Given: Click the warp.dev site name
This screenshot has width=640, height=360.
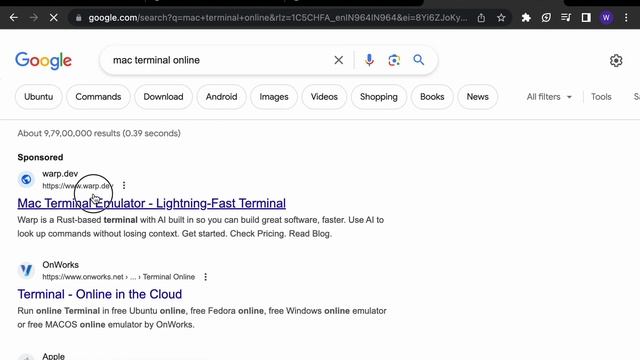Looking at the screenshot, I should pyautogui.click(x=60, y=173).
